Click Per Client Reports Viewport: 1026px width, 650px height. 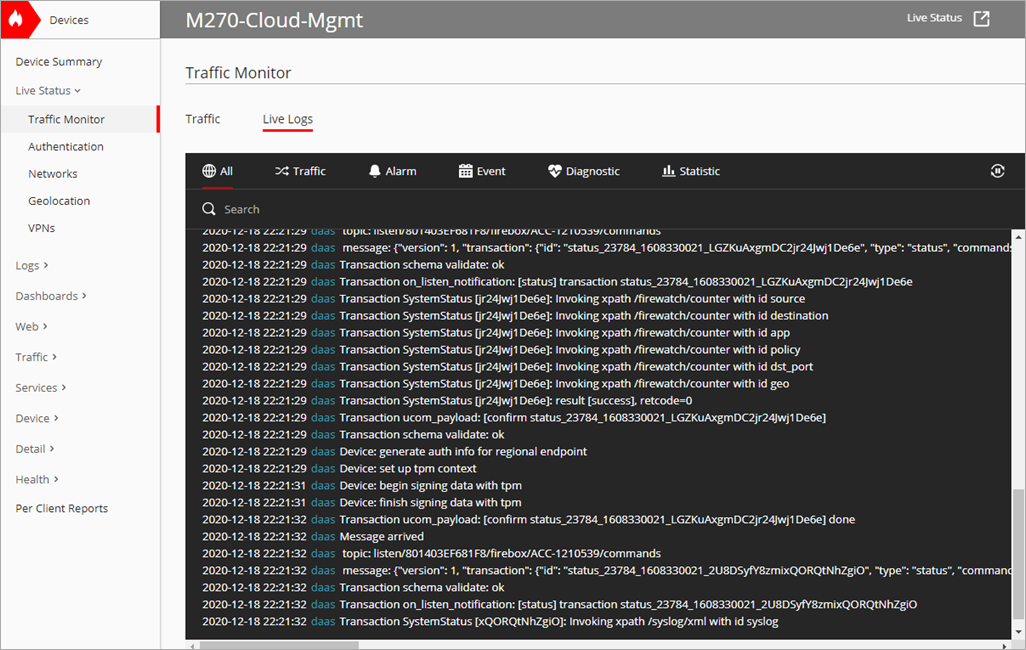point(61,508)
